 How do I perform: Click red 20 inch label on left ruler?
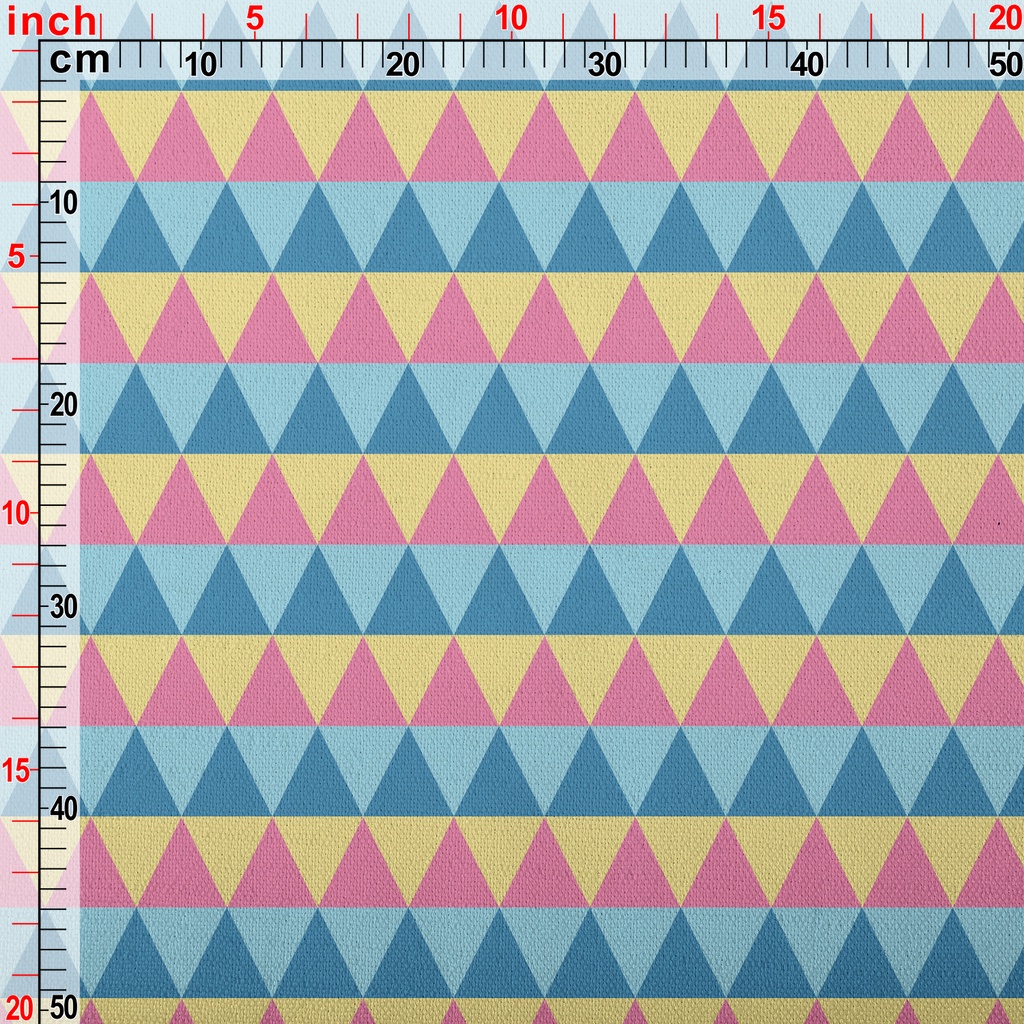tap(19, 1006)
